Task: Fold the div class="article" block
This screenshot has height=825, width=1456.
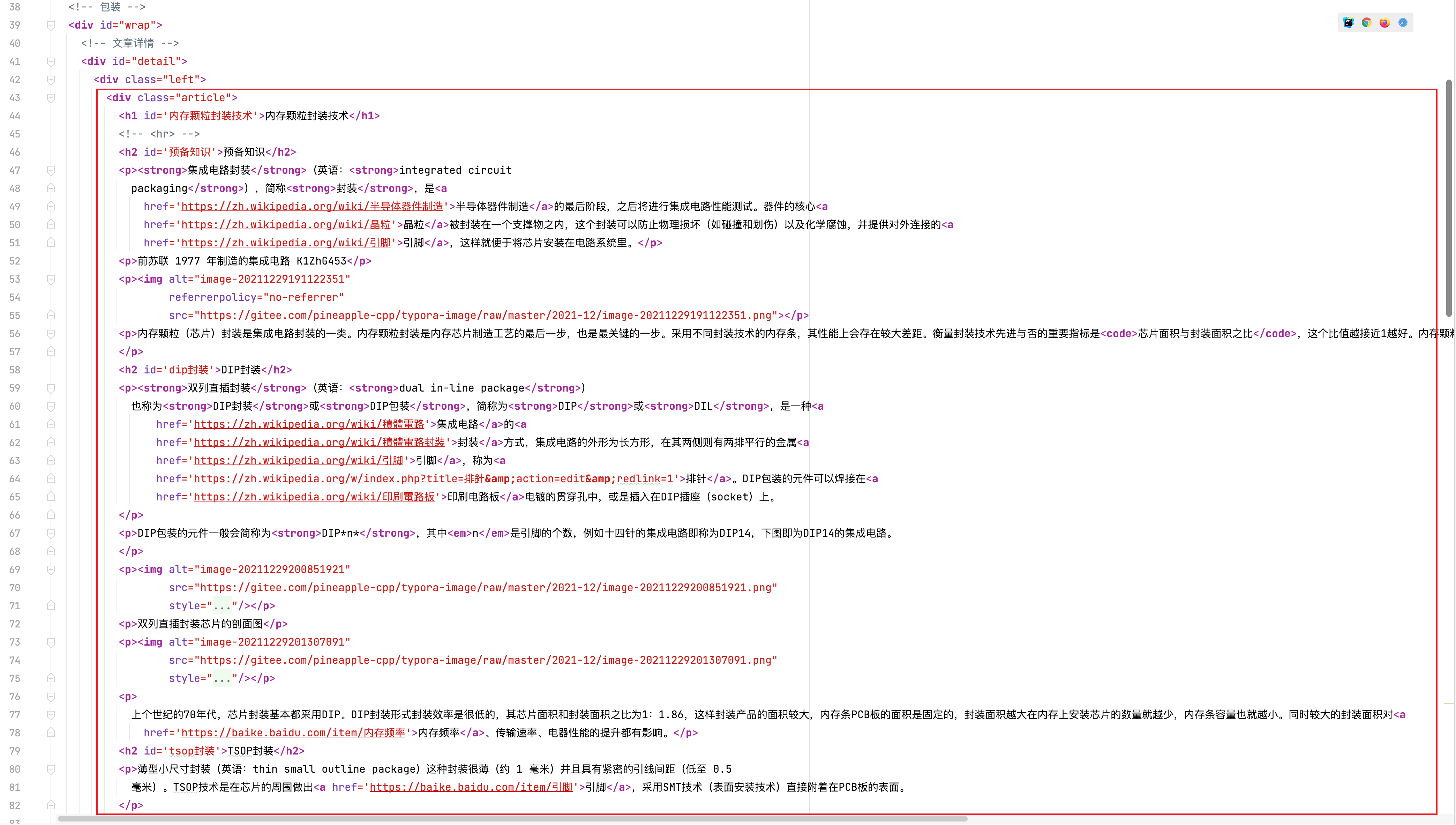Action: click(x=51, y=97)
